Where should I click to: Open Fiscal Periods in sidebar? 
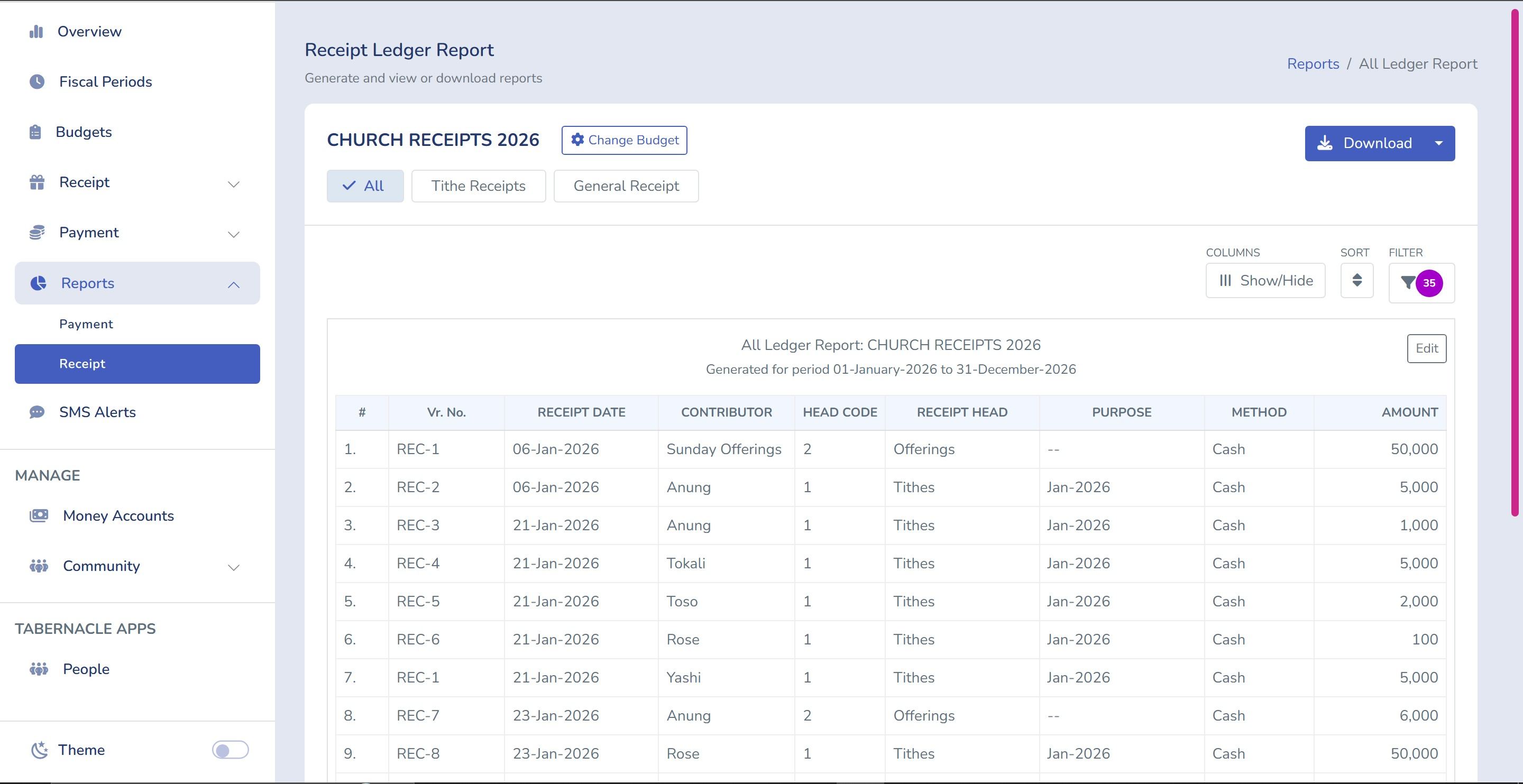[x=105, y=81]
